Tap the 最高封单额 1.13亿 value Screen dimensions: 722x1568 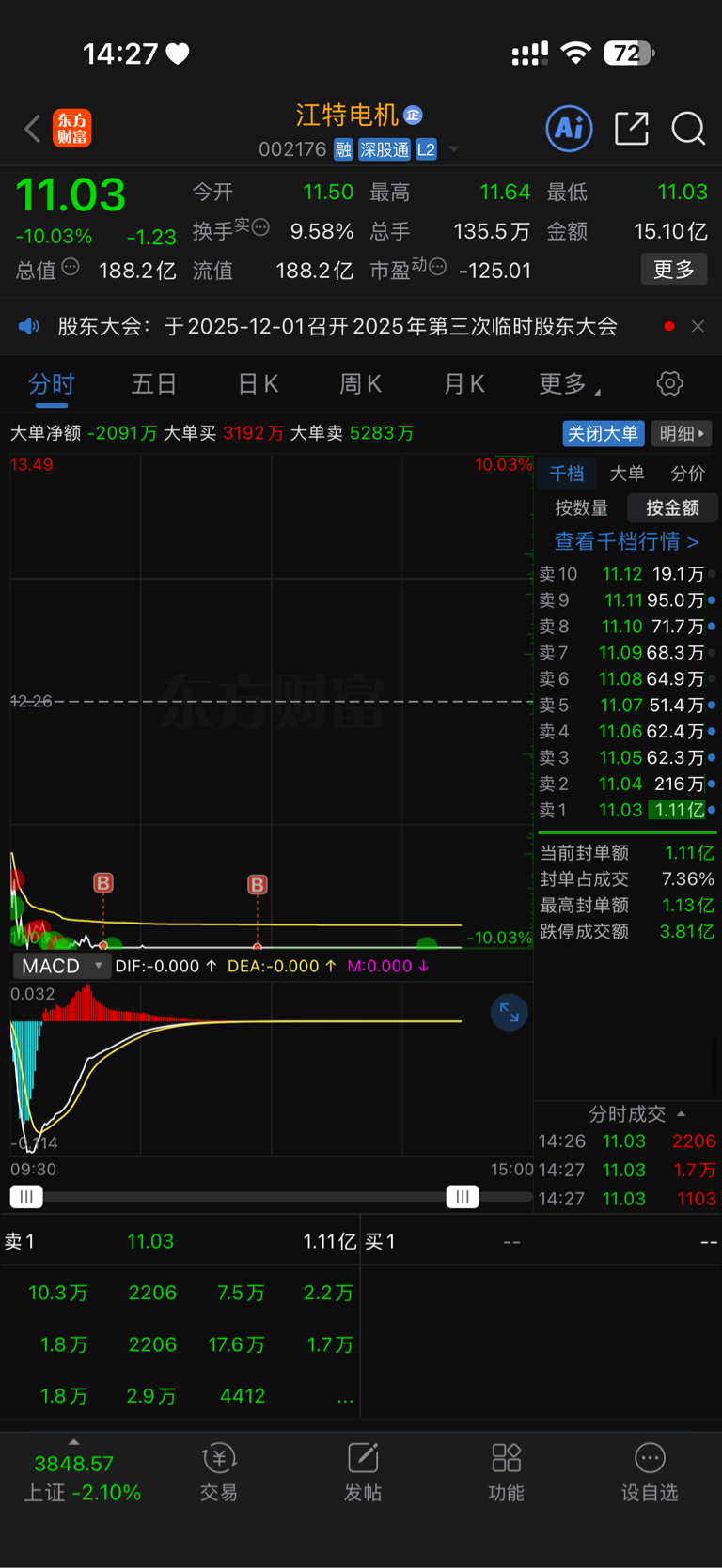tap(689, 906)
